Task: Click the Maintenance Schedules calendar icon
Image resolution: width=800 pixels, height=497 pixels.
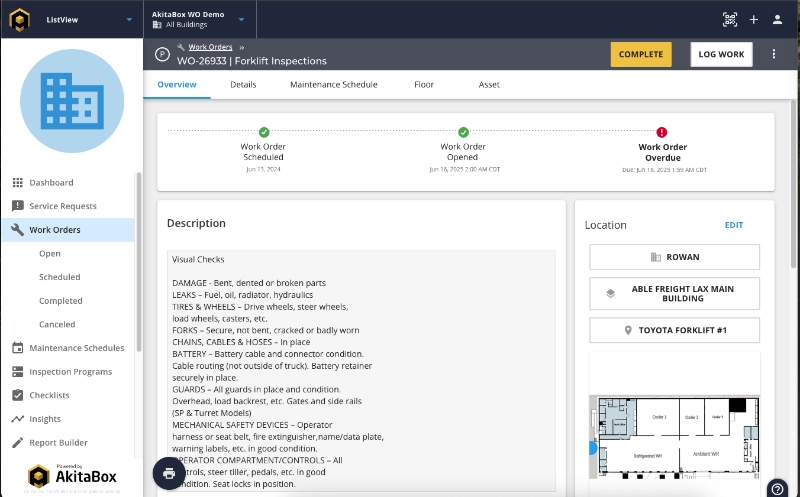Action: click(x=18, y=347)
